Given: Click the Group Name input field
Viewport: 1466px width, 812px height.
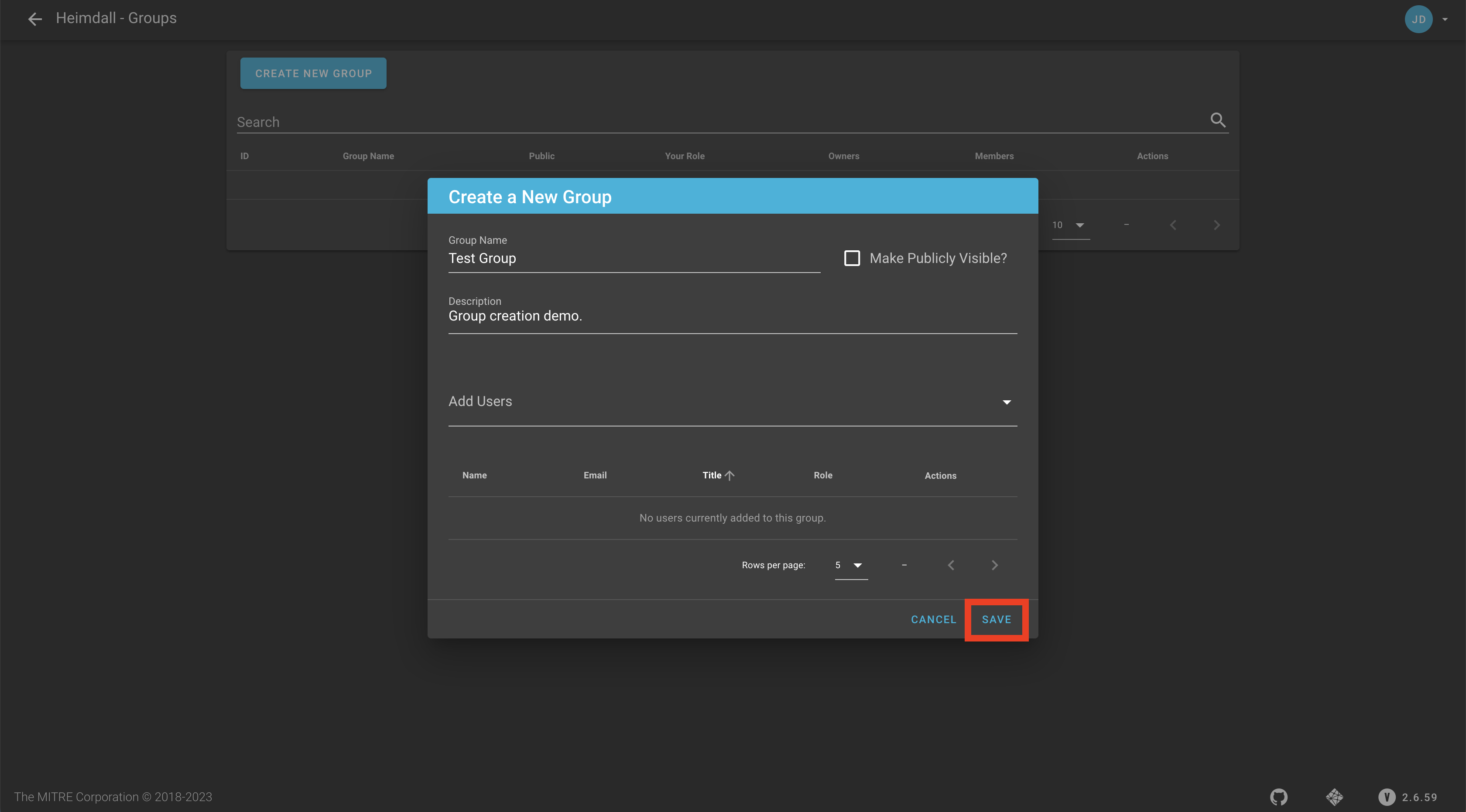Looking at the screenshot, I should (x=634, y=259).
